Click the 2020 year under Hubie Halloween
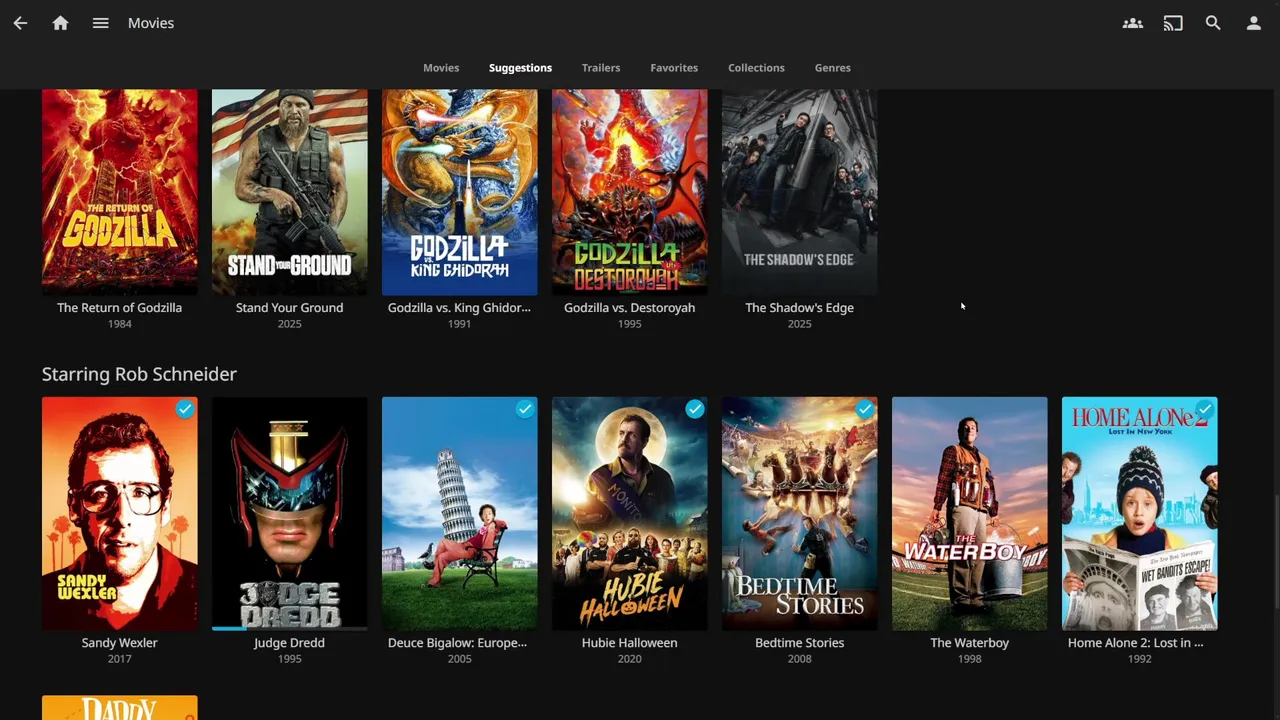The width and height of the screenshot is (1280, 720). point(629,659)
